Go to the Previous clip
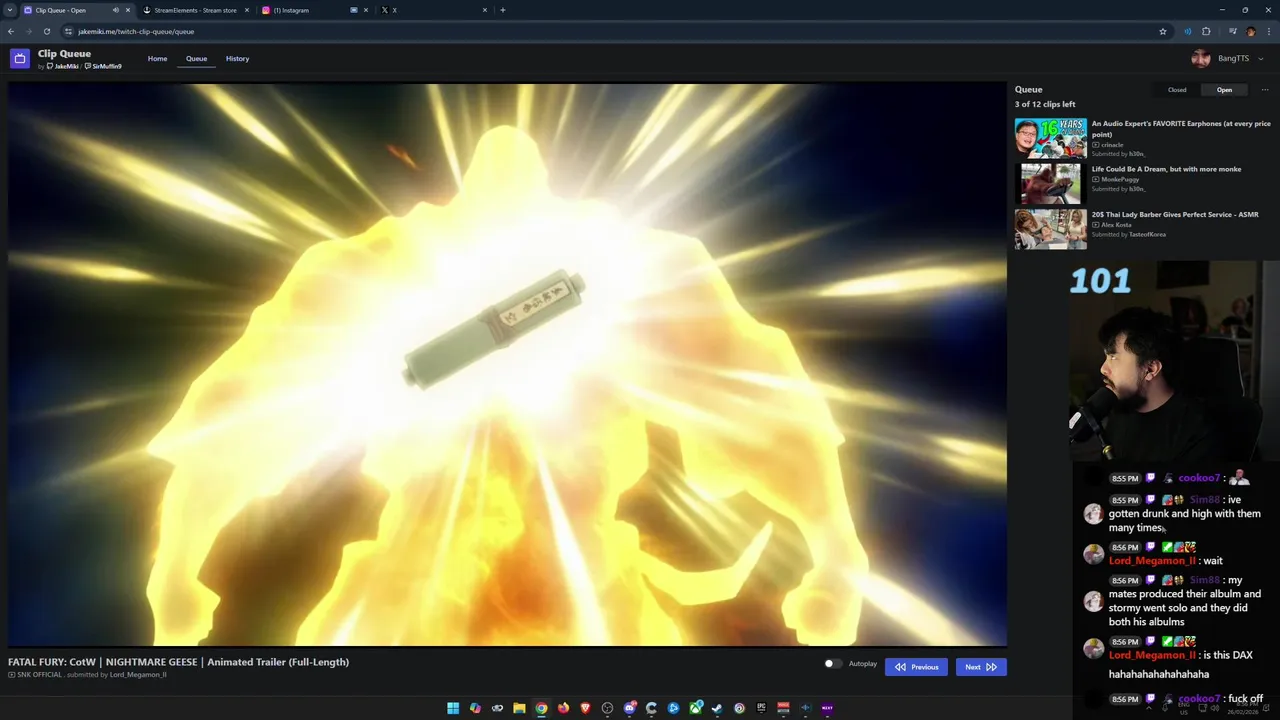Viewport: 1280px width, 720px height. coord(916,667)
